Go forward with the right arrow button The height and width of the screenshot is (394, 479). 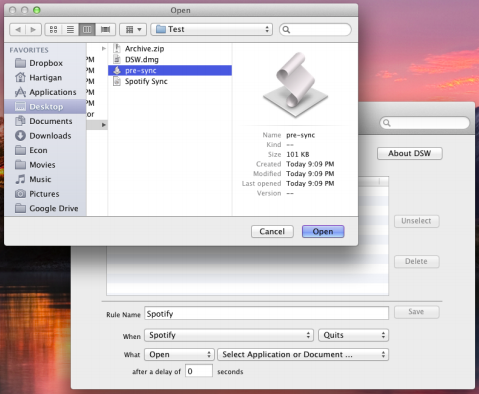pos(33,30)
